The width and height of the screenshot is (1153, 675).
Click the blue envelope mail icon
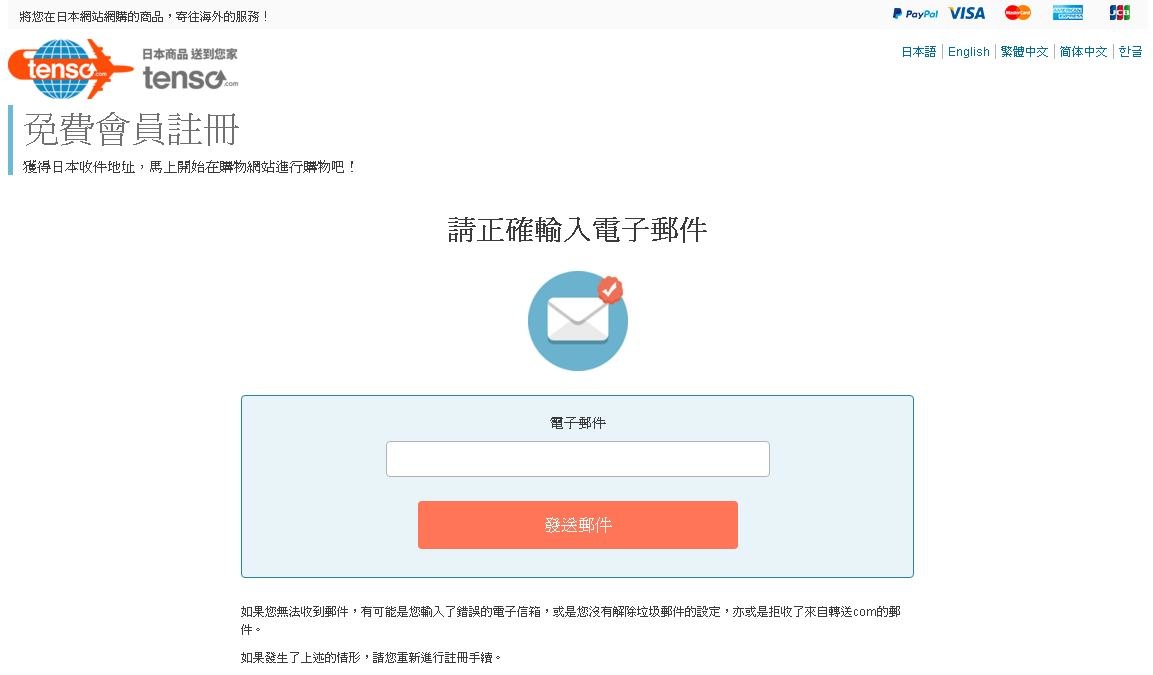coord(578,321)
